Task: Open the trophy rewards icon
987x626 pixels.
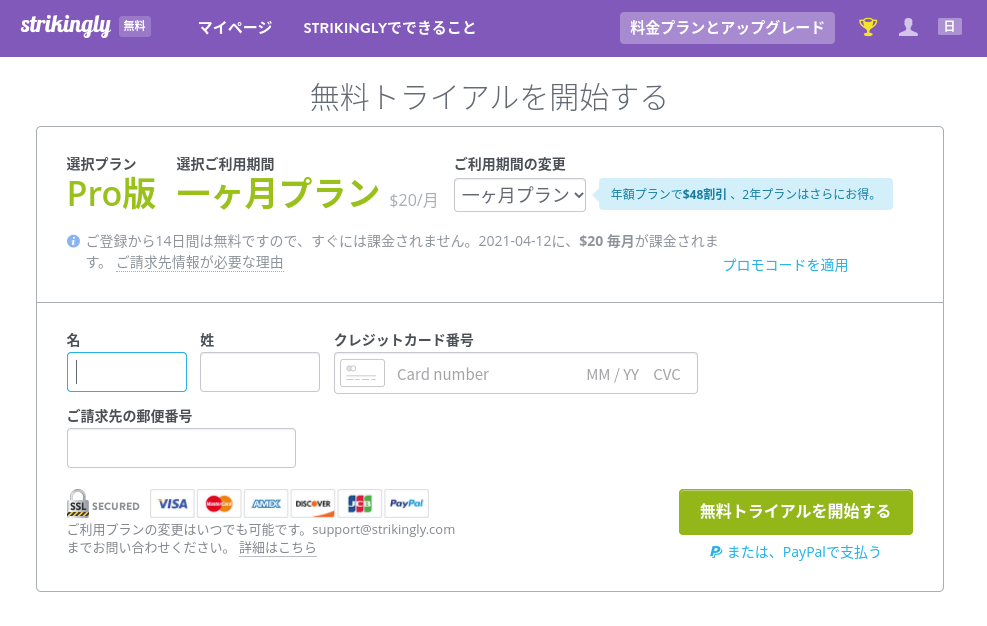Action: click(x=868, y=27)
